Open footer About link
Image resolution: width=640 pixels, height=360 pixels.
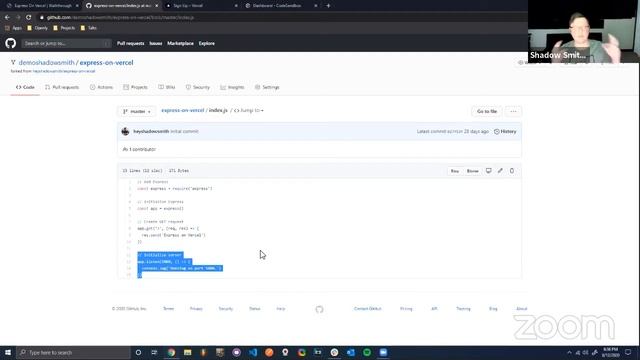(x=522, y=309)
